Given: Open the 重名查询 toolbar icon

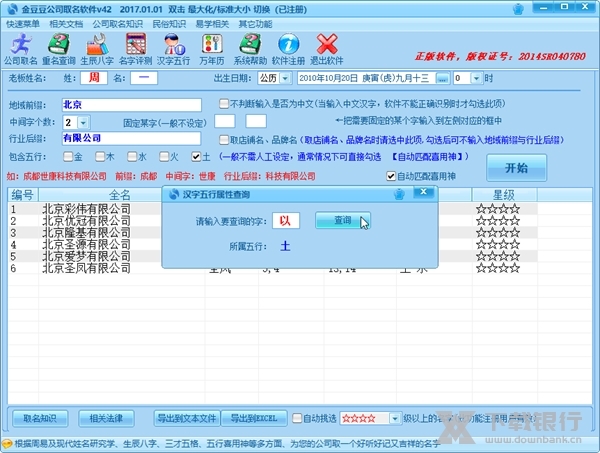Looking at the screenshot, I should (59, 49).
